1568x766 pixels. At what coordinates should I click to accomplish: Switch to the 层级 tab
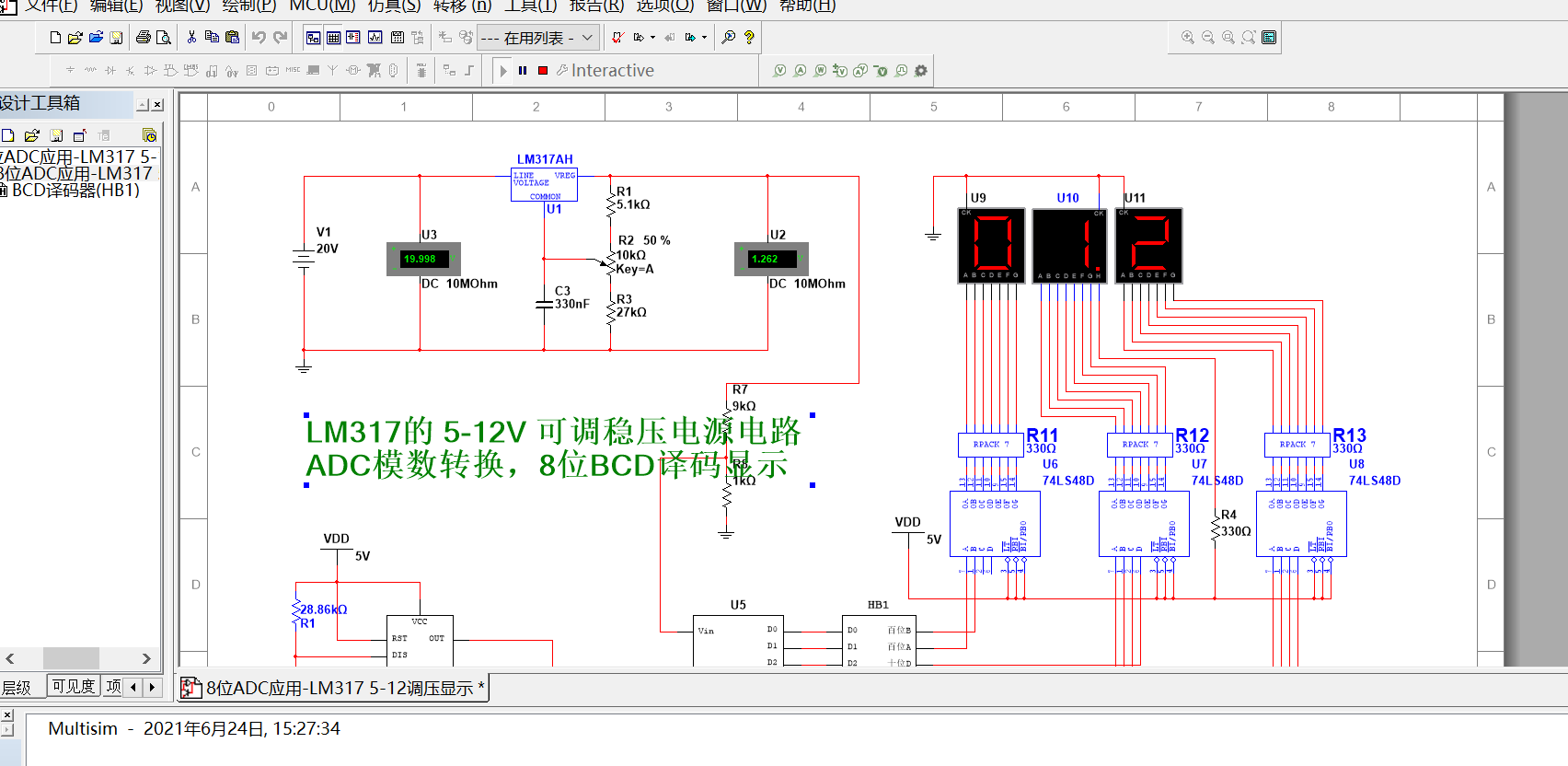pos(17,688)
